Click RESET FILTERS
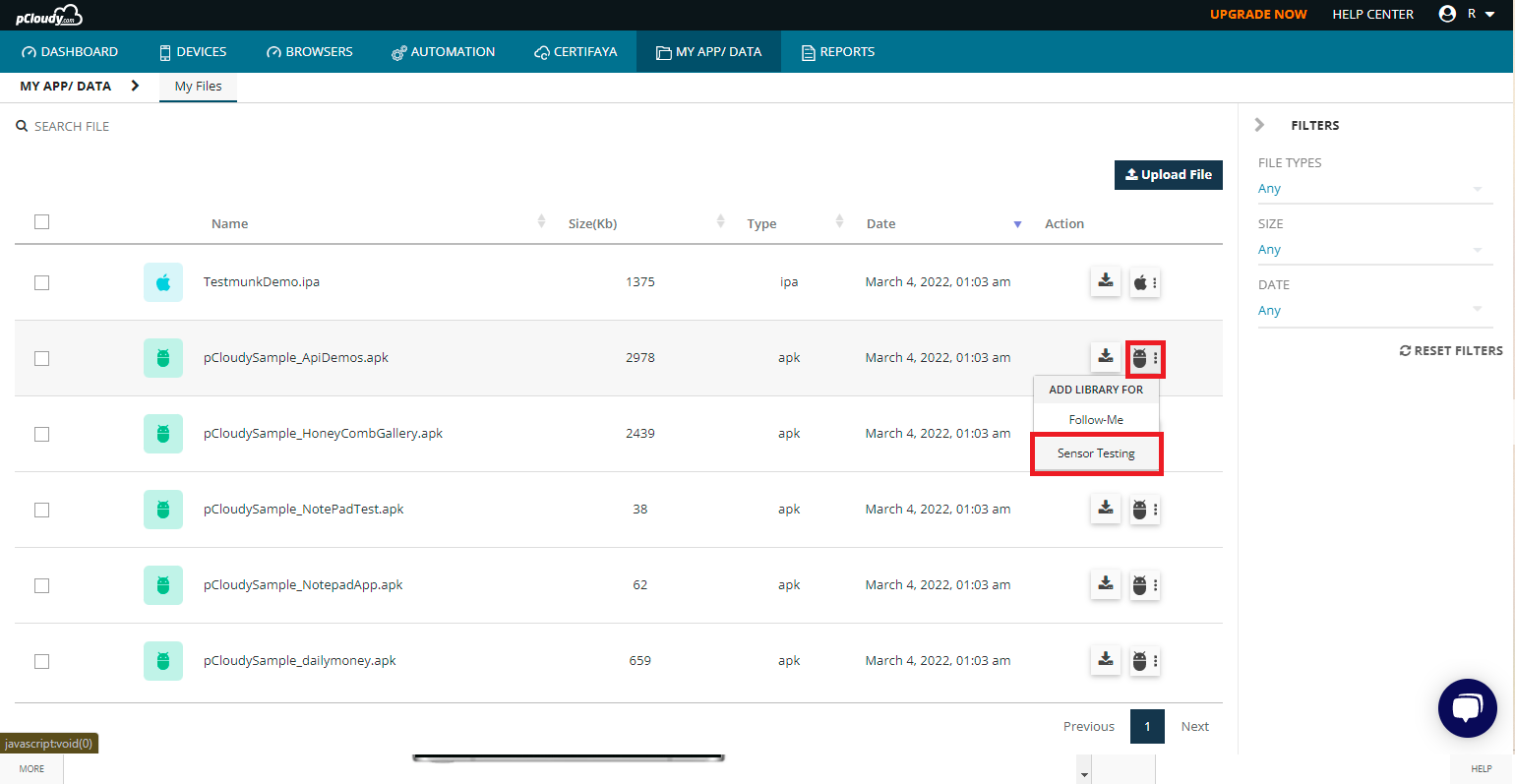The height and width of the screenshot is (784, 1515). [x=1451, y=350]
